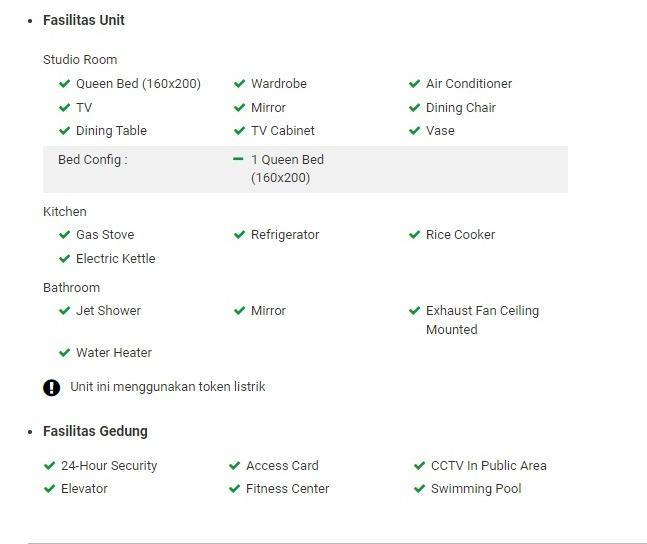This screenshot has height=544, width=647.
Task: Click the checkmark beside Swimming Pool
Action: click(420, 489)
